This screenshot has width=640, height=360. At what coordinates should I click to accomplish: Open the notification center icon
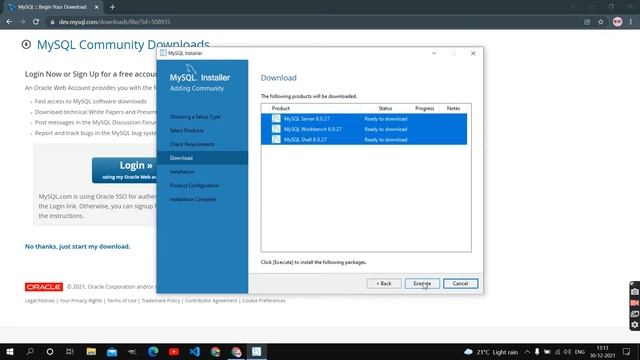coord(627,351)
